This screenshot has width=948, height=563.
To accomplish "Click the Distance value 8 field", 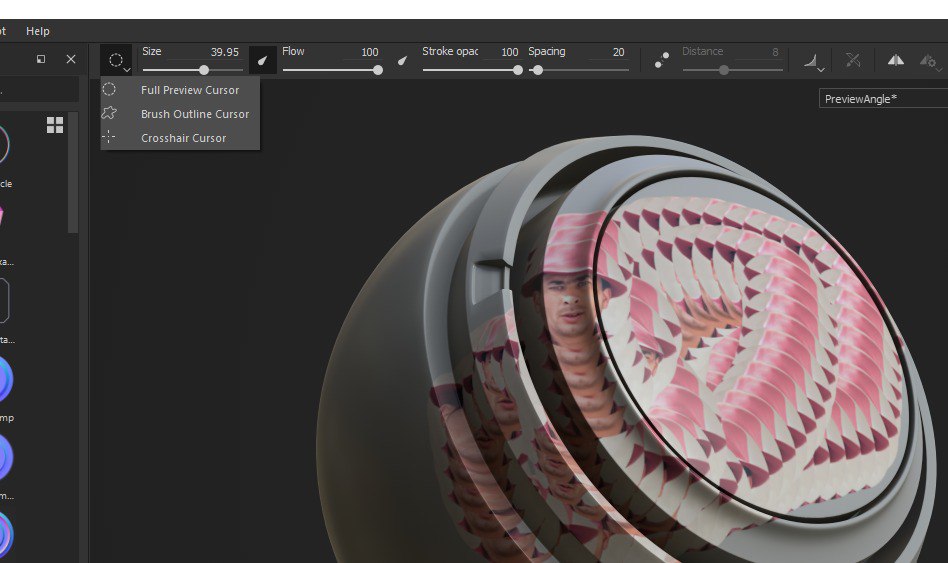I will 775,53.
